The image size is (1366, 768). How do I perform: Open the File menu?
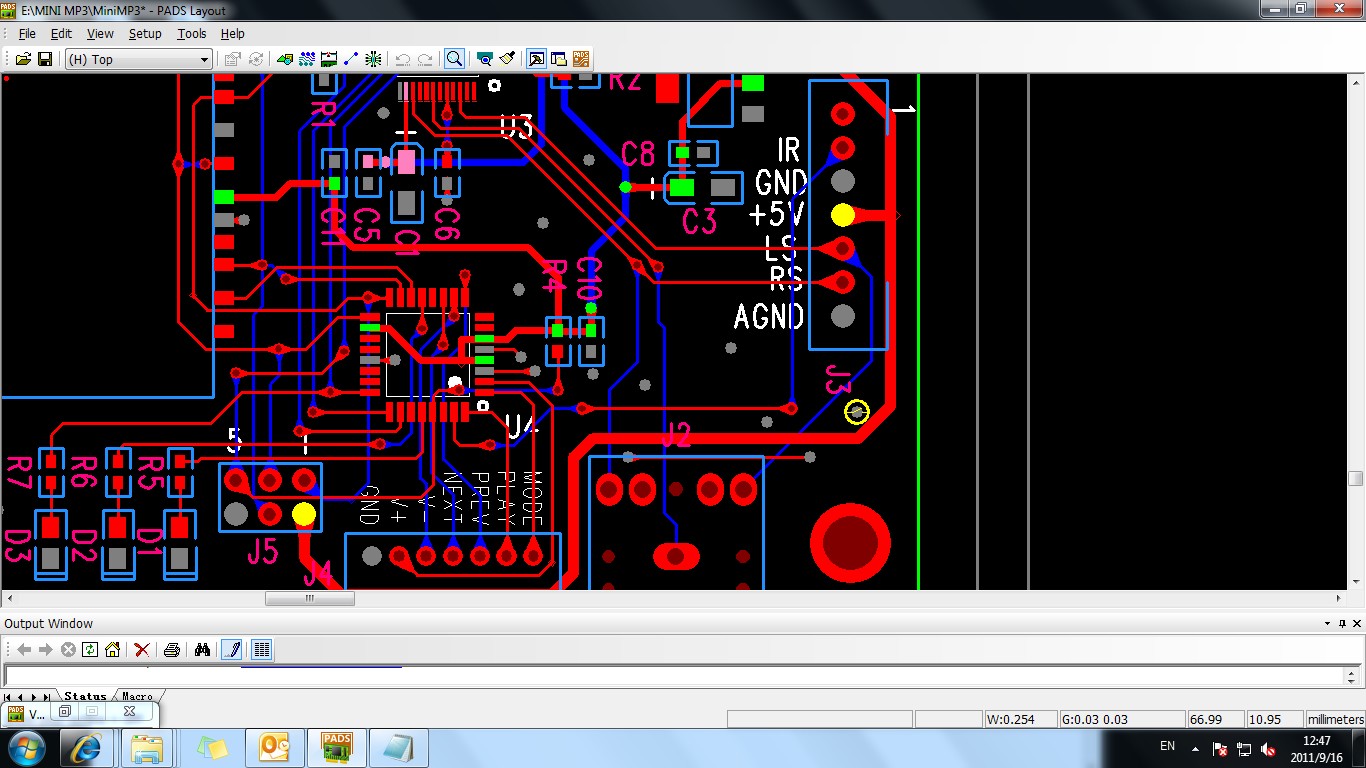[27, 33]
